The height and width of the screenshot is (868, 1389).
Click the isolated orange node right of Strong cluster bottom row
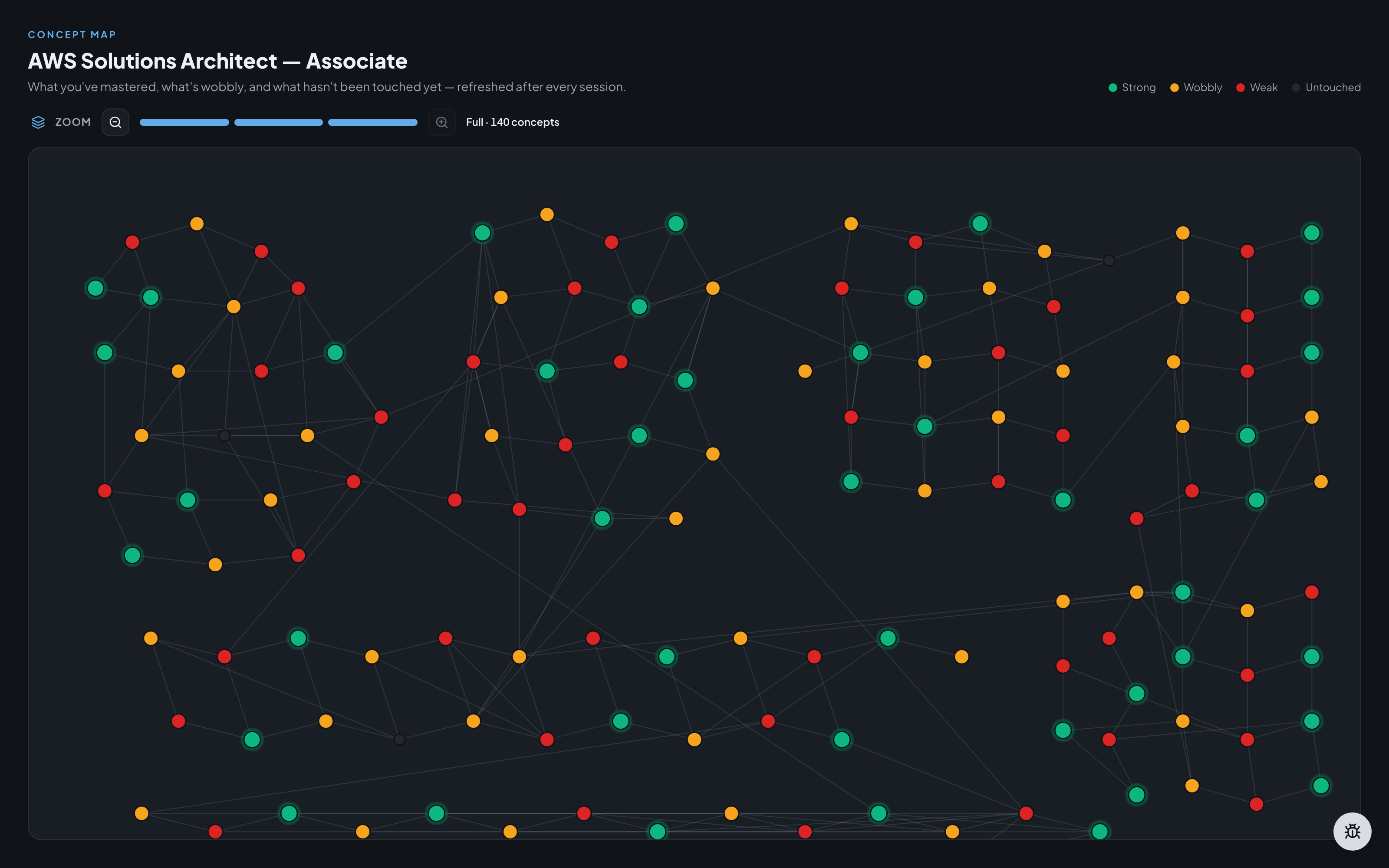(961, 656)
